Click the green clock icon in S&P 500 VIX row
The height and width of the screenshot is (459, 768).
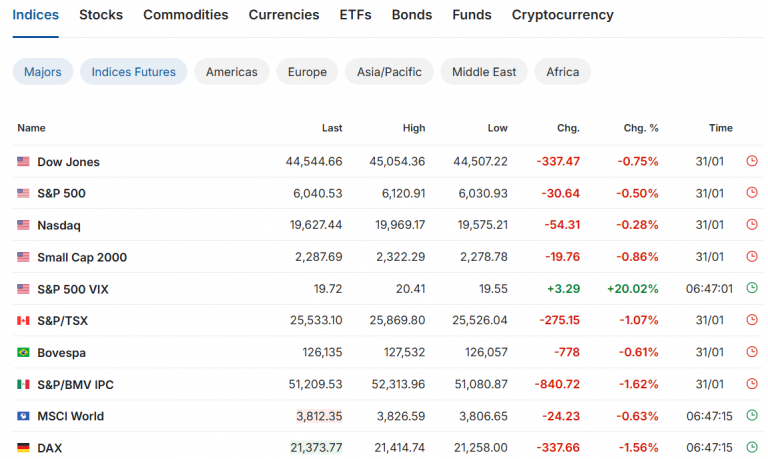[752, 288]
